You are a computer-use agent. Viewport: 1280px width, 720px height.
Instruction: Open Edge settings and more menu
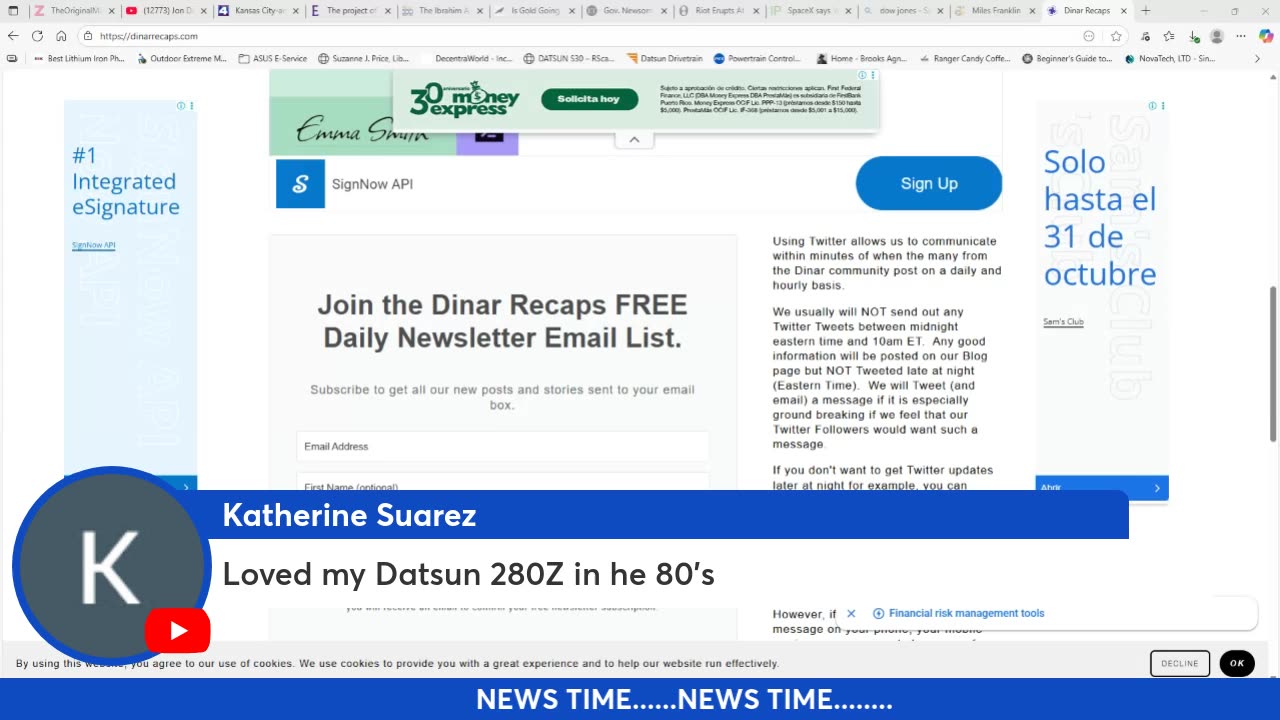(x=1241, y=36)
